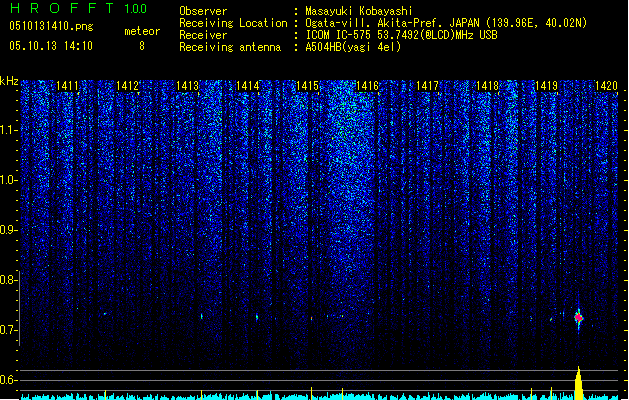629x400 pixels.
Task: Click the 1414 time marker
Action: (x=248, y=85)
